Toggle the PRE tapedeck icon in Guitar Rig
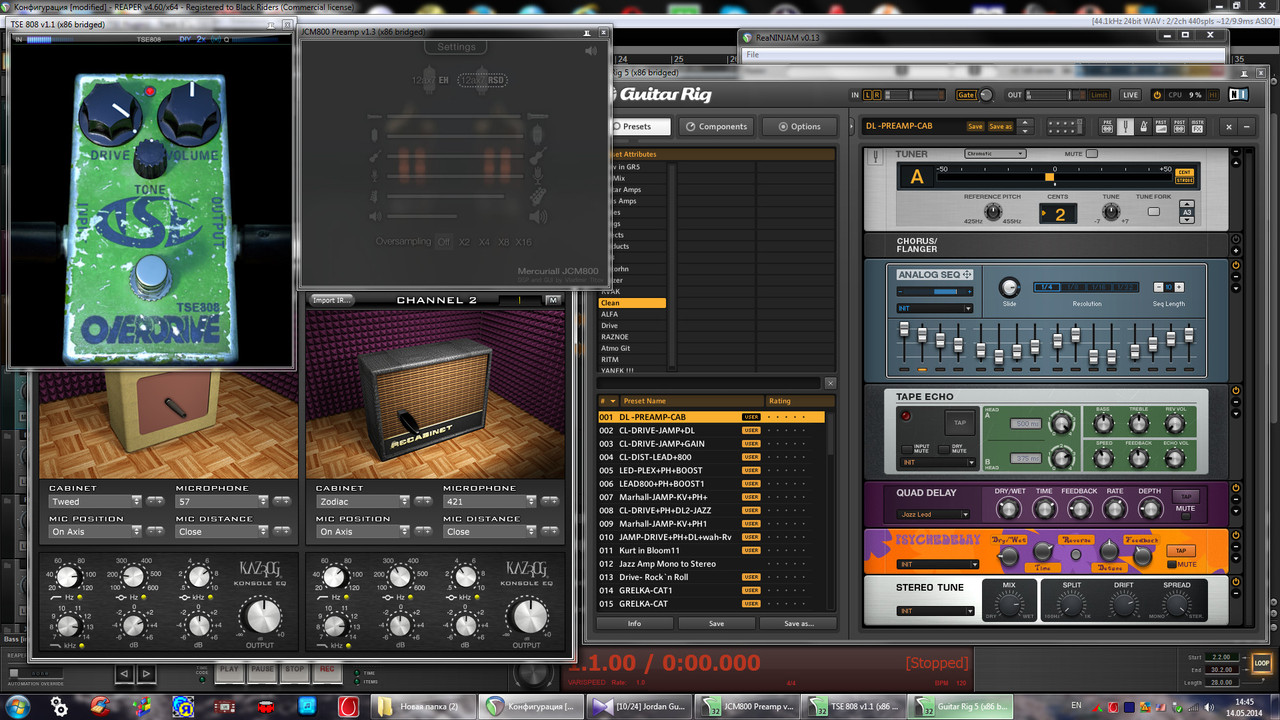This screenshot has height=720, width=1280. 1107,126
